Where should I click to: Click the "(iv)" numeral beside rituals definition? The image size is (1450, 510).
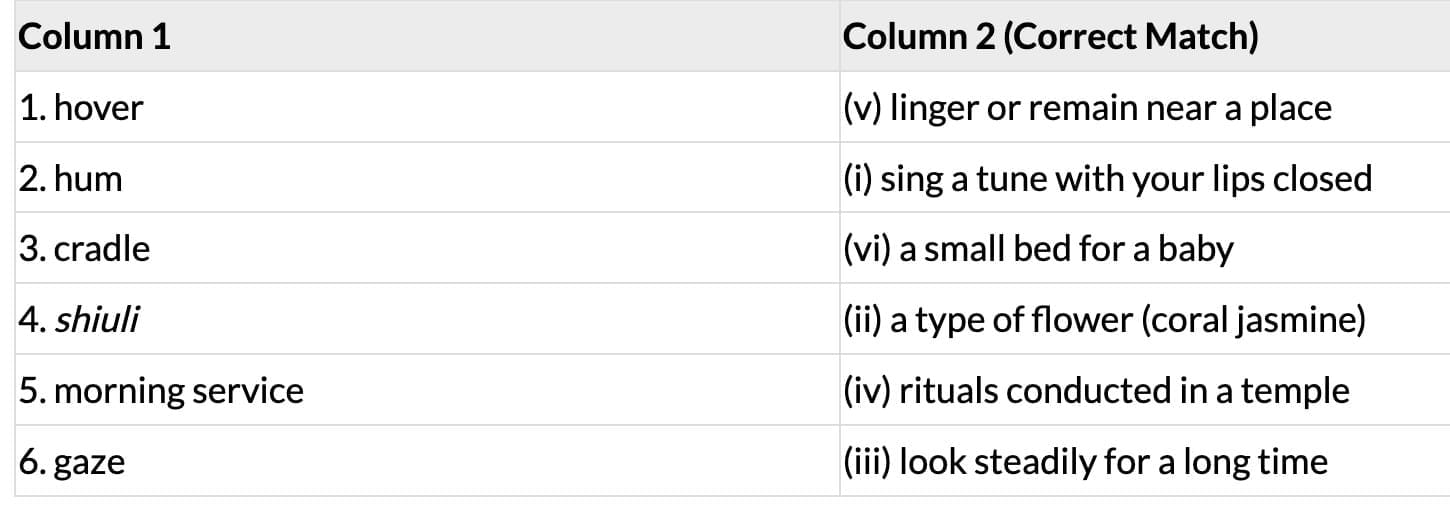tap(867, 391)
